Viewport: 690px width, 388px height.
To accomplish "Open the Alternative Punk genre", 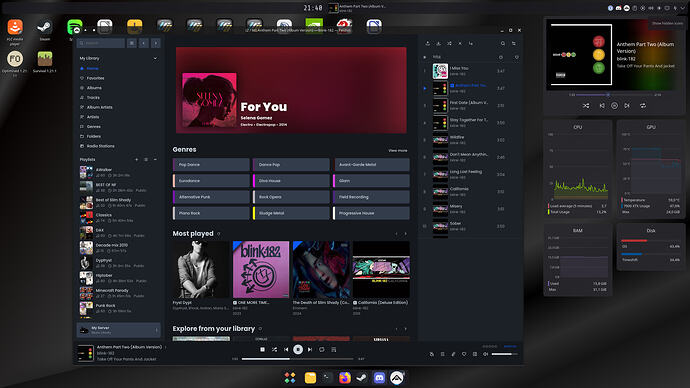I will 211,197.
